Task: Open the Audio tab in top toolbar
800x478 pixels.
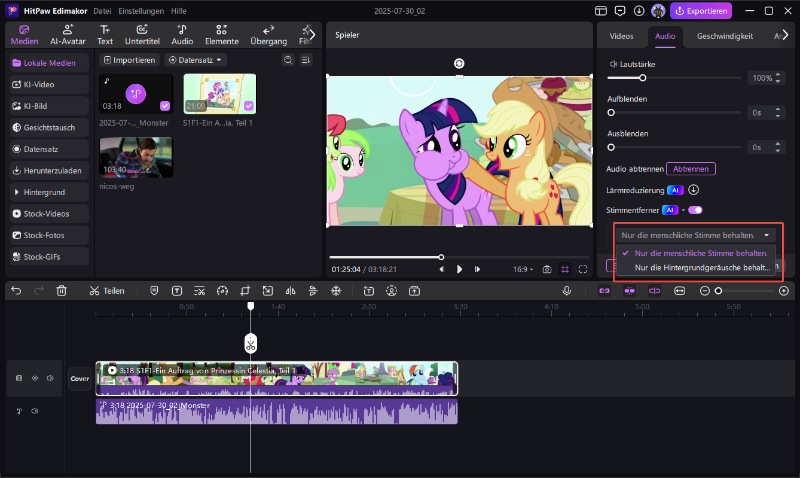Action: pyautogui.click(x=182, y=35)
